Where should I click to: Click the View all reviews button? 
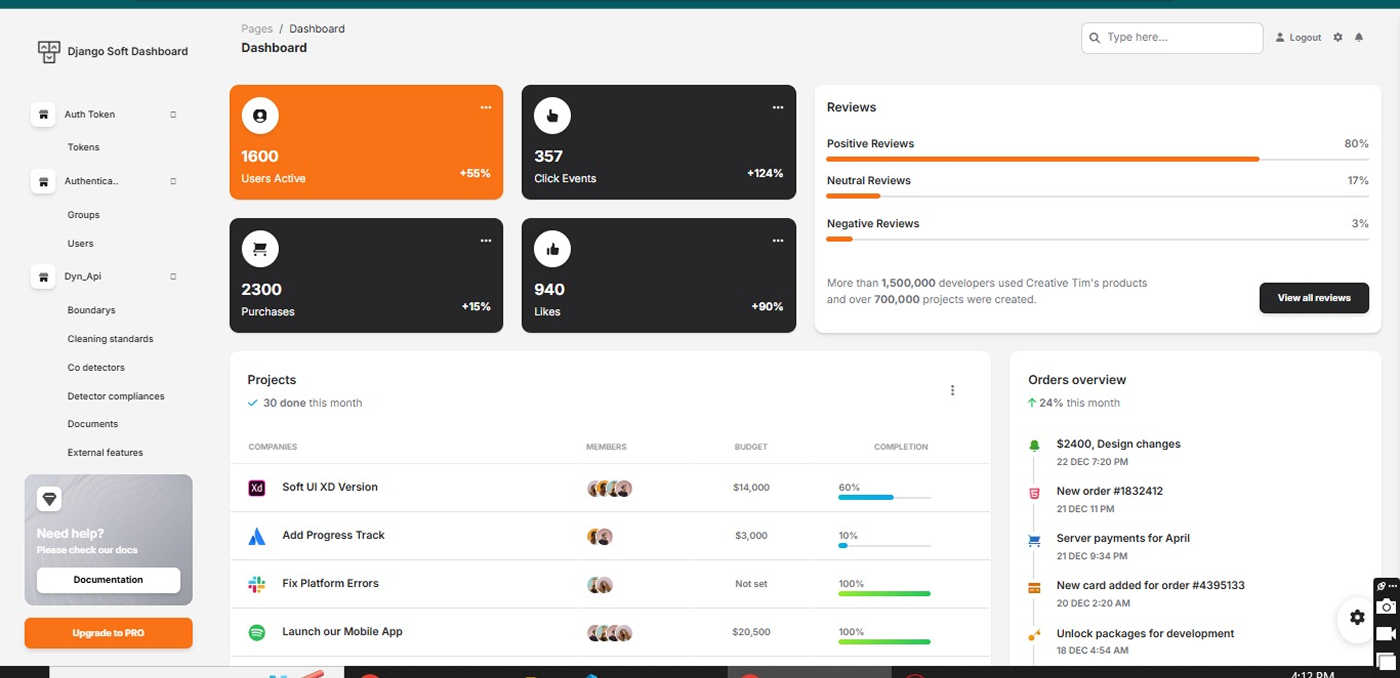click(x=1313, y=298)
